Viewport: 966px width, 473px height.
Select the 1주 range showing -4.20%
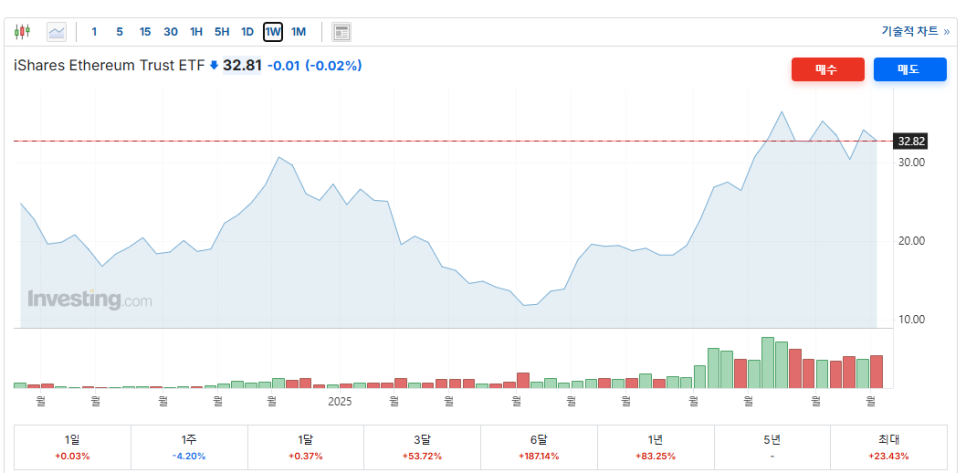(189, 448)
